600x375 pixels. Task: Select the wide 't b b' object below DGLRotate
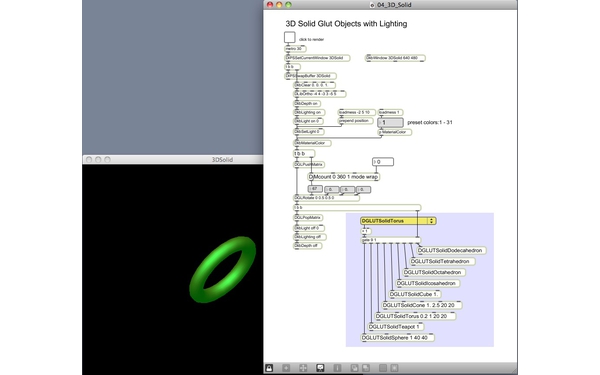point(357,207)
